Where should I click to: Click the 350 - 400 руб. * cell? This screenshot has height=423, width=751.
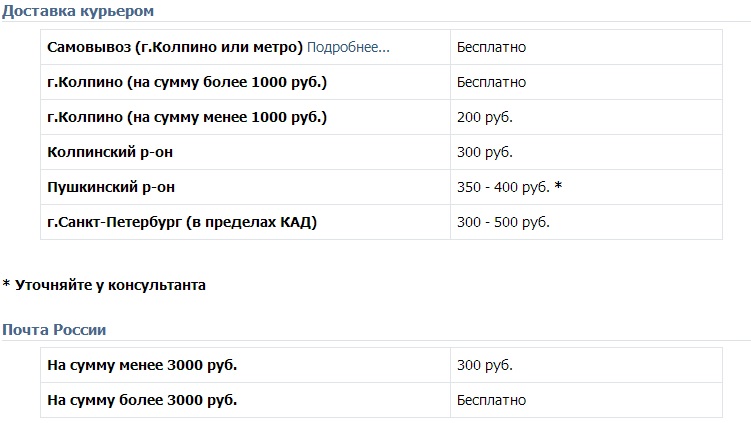509,187
